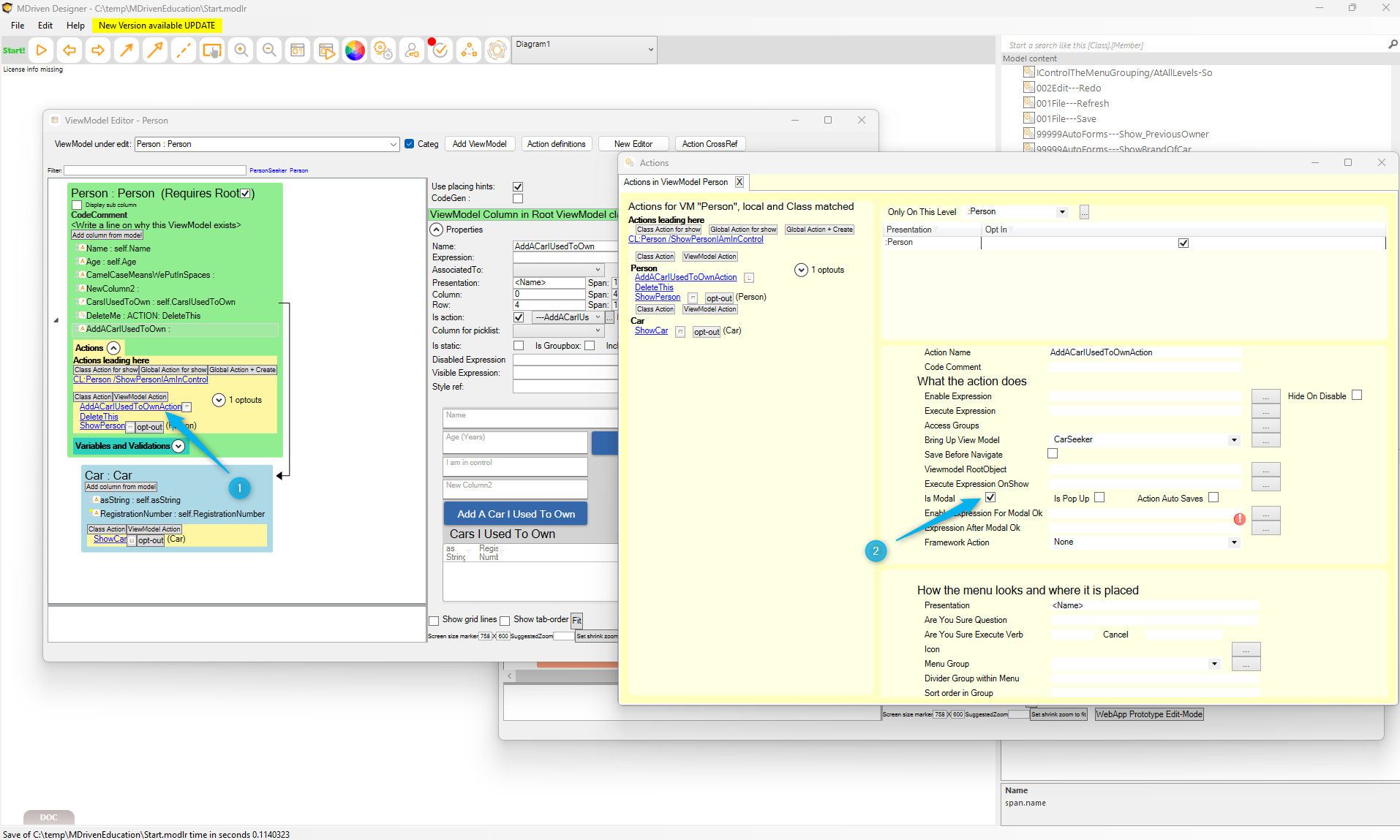Toggle the Is Modal checkbox
This screenshot has width=1400, height=840.
[x=990, y=498]
